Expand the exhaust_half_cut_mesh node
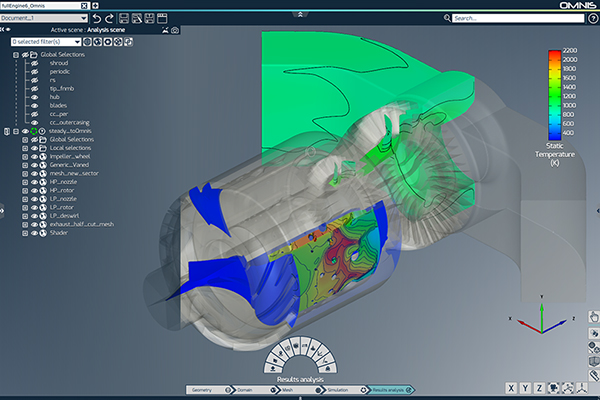Screen dimensions: 600x400 pyautogui.click(x=25, y=224)
